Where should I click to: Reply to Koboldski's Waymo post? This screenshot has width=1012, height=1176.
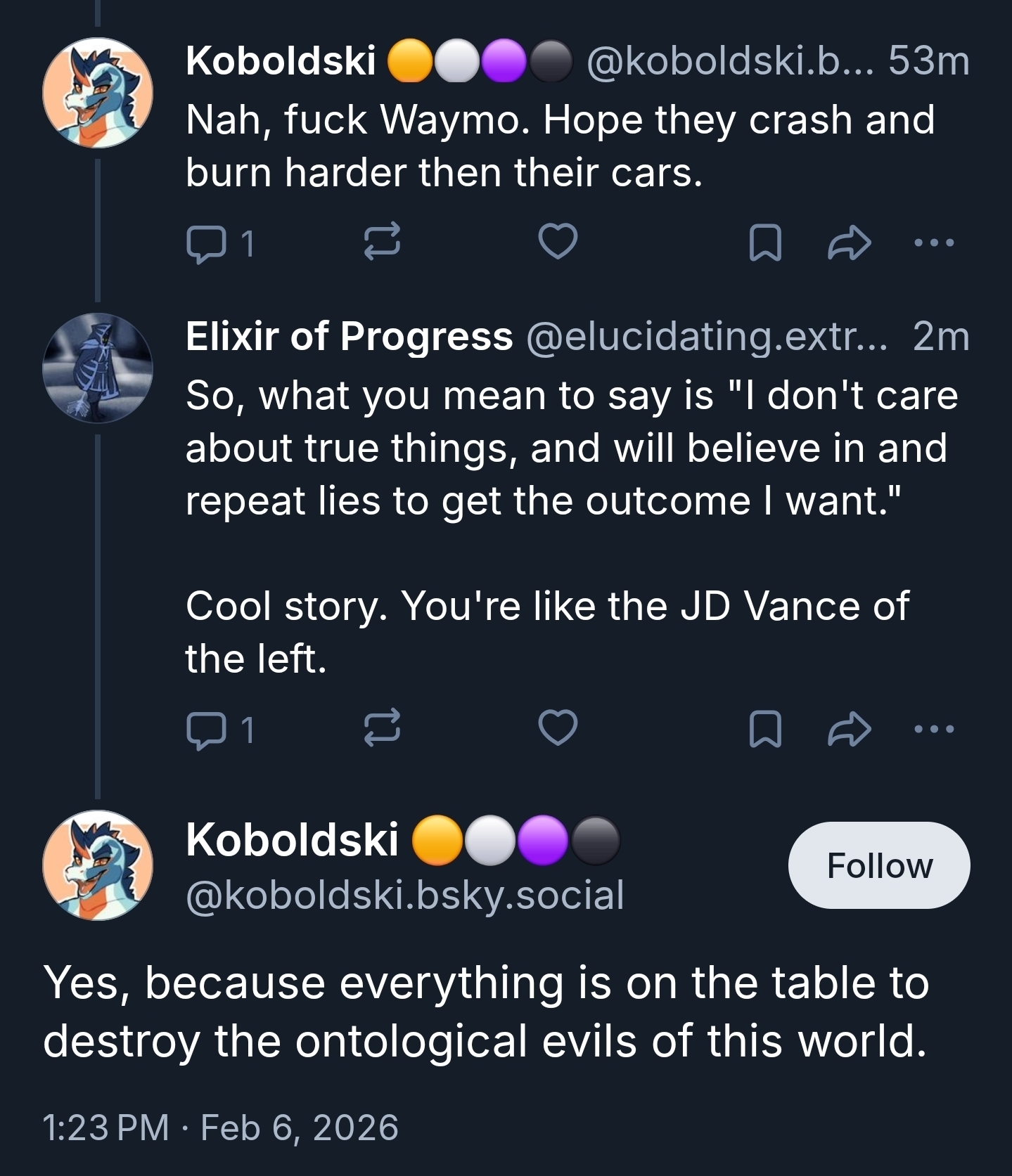pos(206,243)
